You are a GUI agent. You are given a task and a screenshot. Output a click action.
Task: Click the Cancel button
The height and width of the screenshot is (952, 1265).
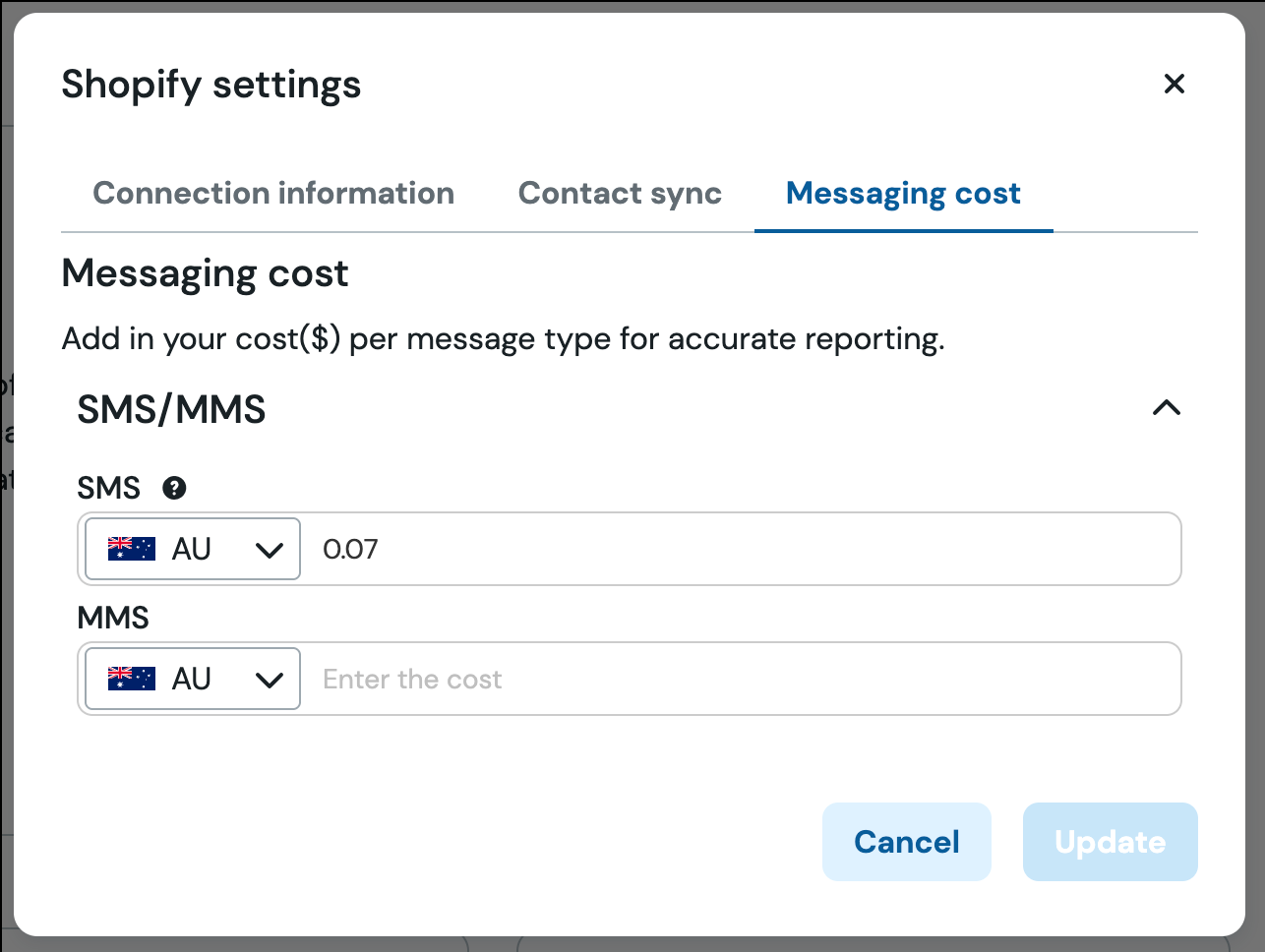(x=906, y=842)
